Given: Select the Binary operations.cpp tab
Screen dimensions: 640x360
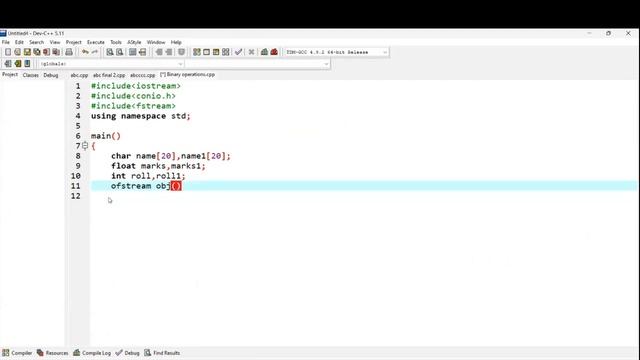Looking at the screenshot, I should [x=187, y=75].
